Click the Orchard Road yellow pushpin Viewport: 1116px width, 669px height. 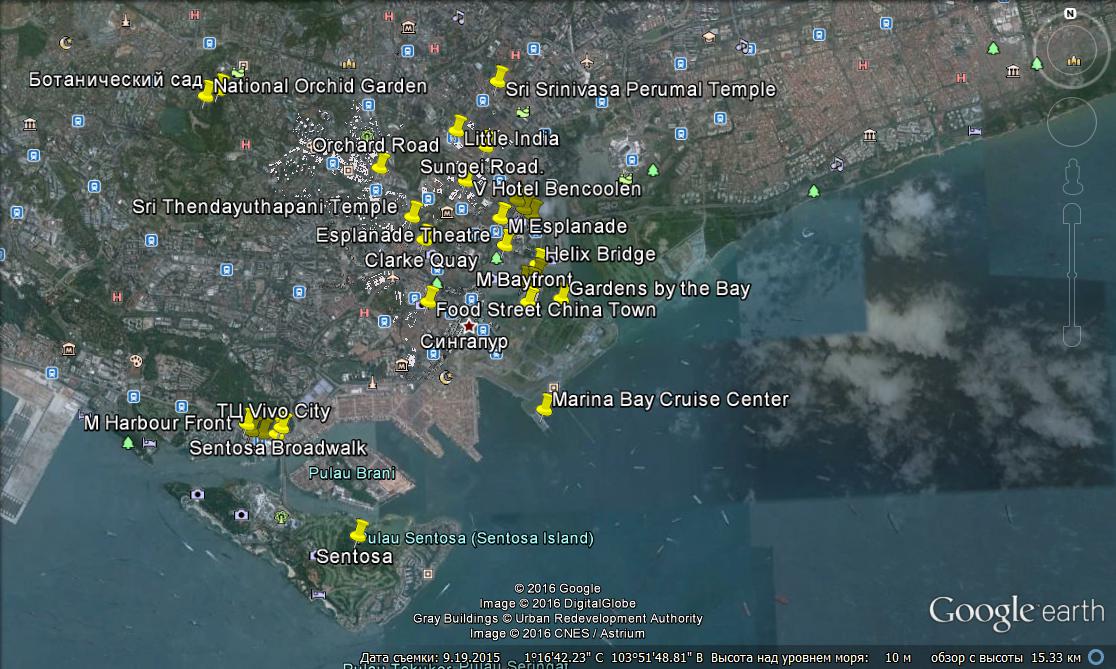point(381,164)
